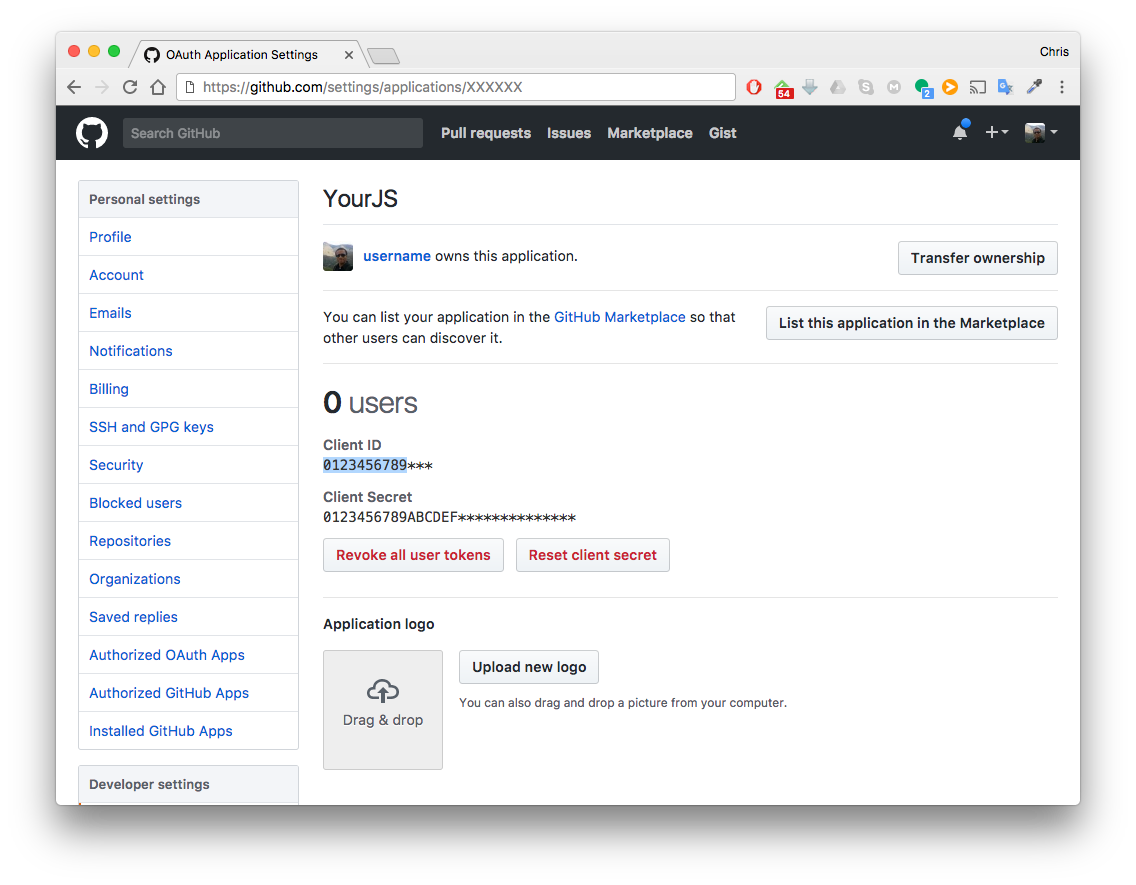
Task: Open GitHub notifications via bell icon
Action: click(x=959, y=131)
